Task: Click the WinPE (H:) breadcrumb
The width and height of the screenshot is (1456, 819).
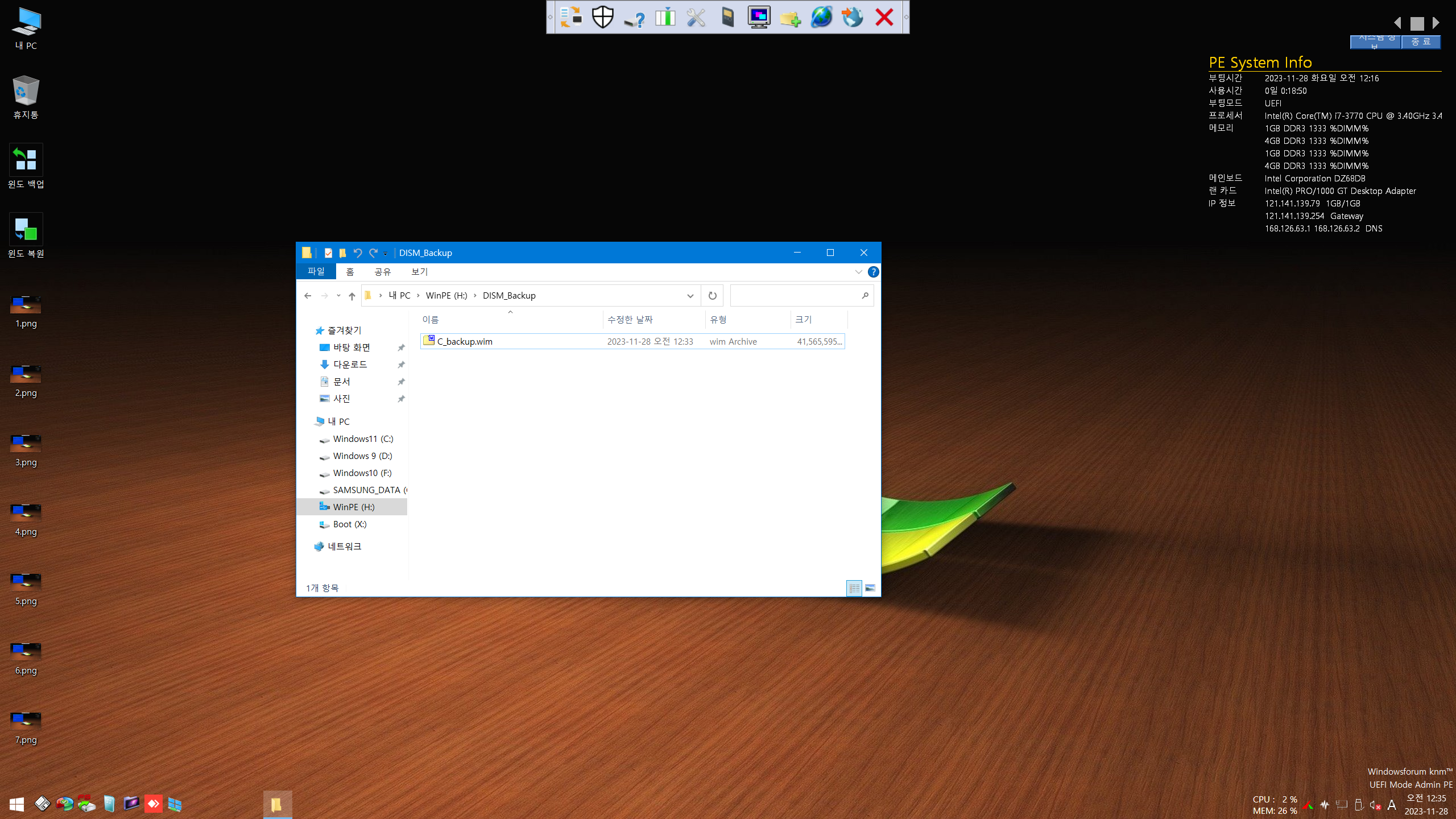Action: pos(446,296)
